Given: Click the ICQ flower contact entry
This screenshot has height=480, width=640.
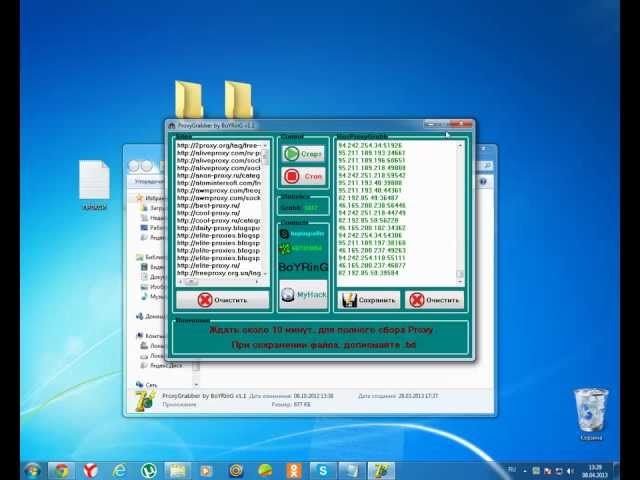Looking at the screenshot, I should point(302,248).
